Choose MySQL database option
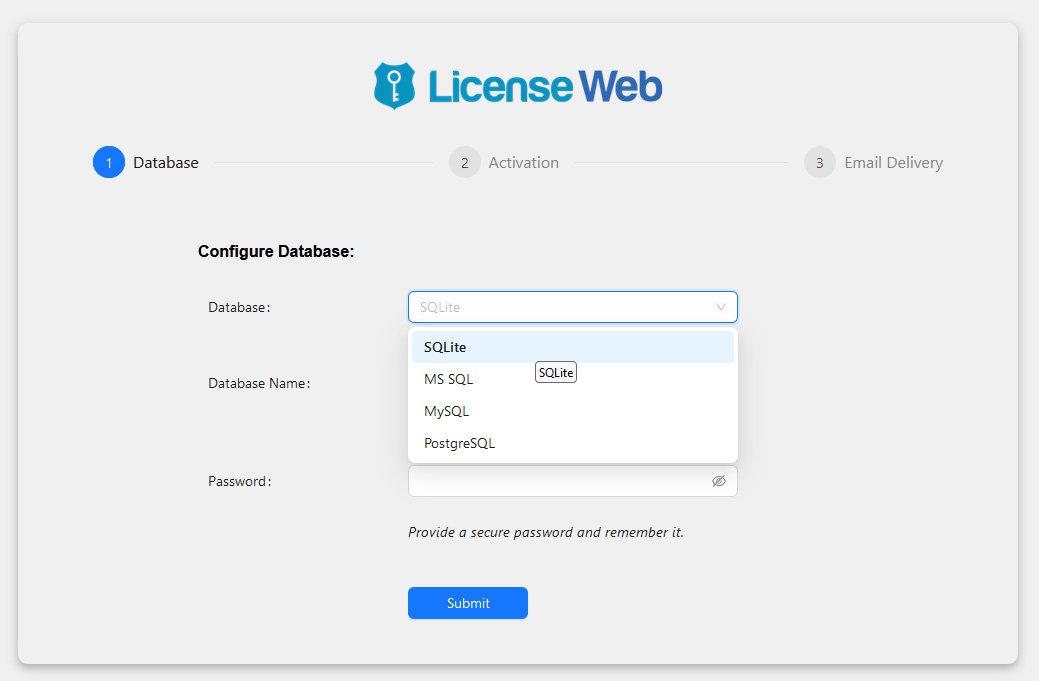This screenshot has width=1039, height=681. pos(573,411)
